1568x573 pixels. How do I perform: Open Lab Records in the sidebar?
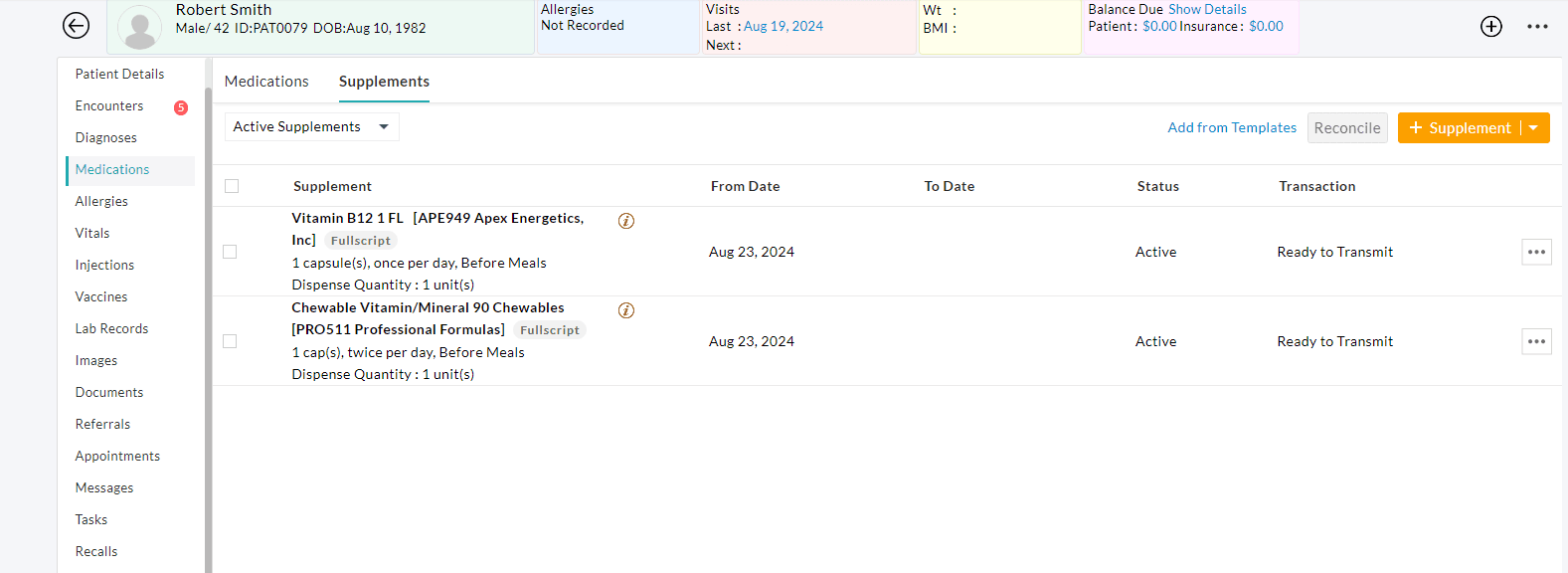pos(111,328)
